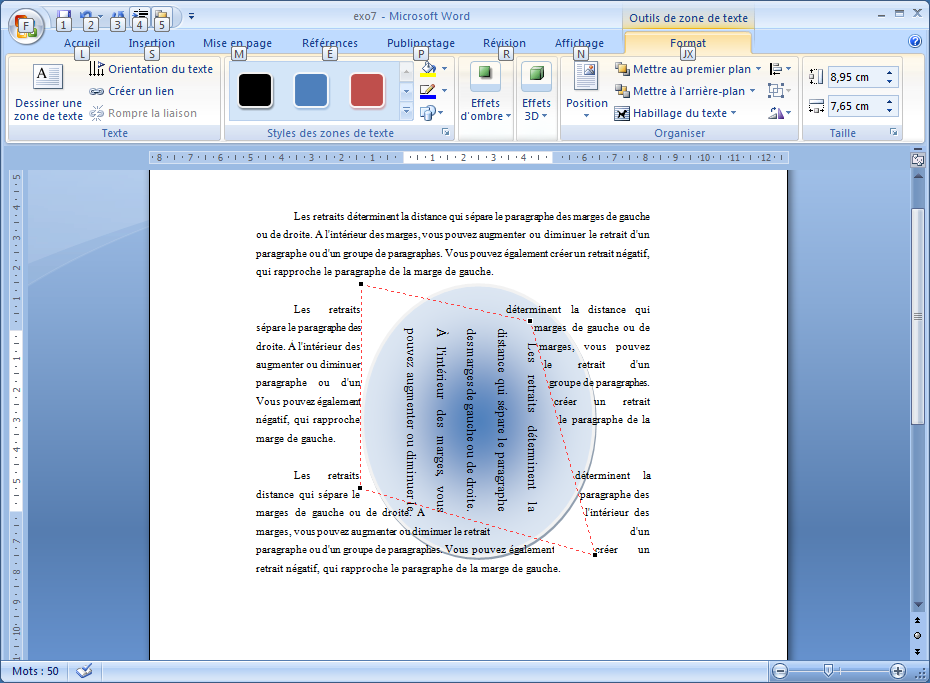This screenshot has height=683, width=930.
Task: Click the shape outline pen icon
Action: click(x=428, y=91)
